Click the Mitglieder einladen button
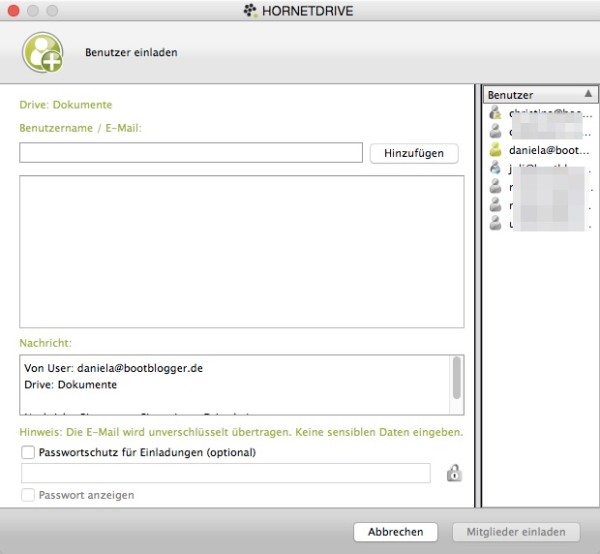600x554 pixels. pos(516,532)
